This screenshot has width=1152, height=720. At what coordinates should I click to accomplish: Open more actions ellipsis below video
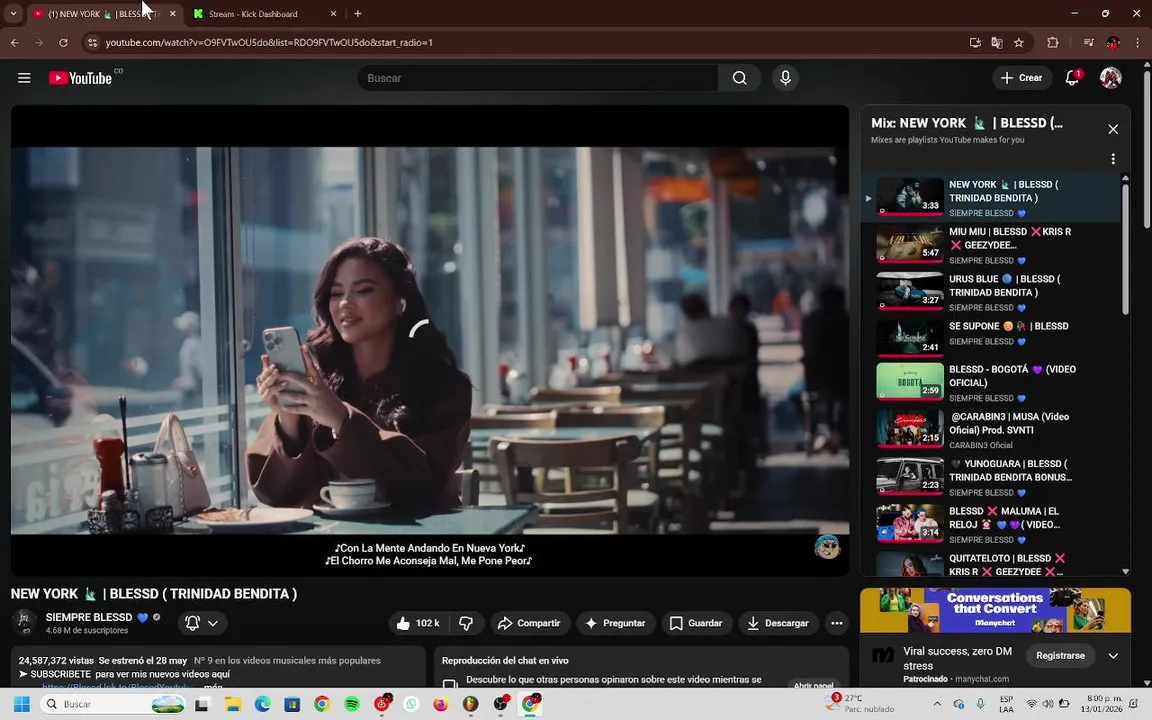837,623
